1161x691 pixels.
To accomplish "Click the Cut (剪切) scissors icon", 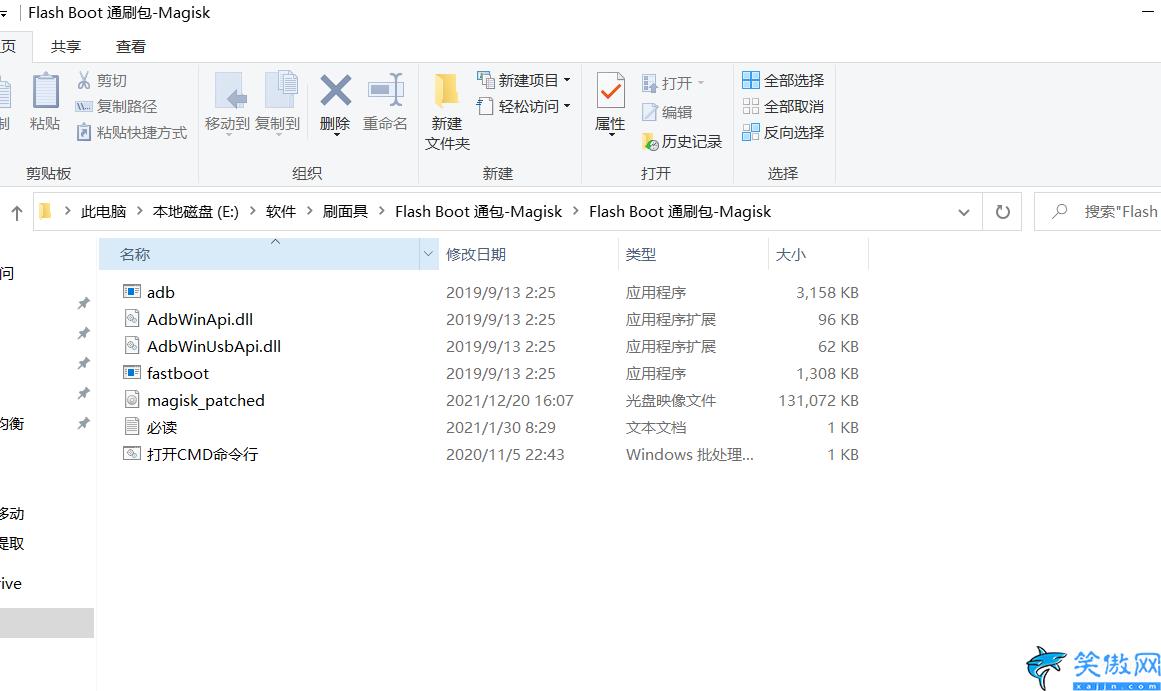I will 84,80.
